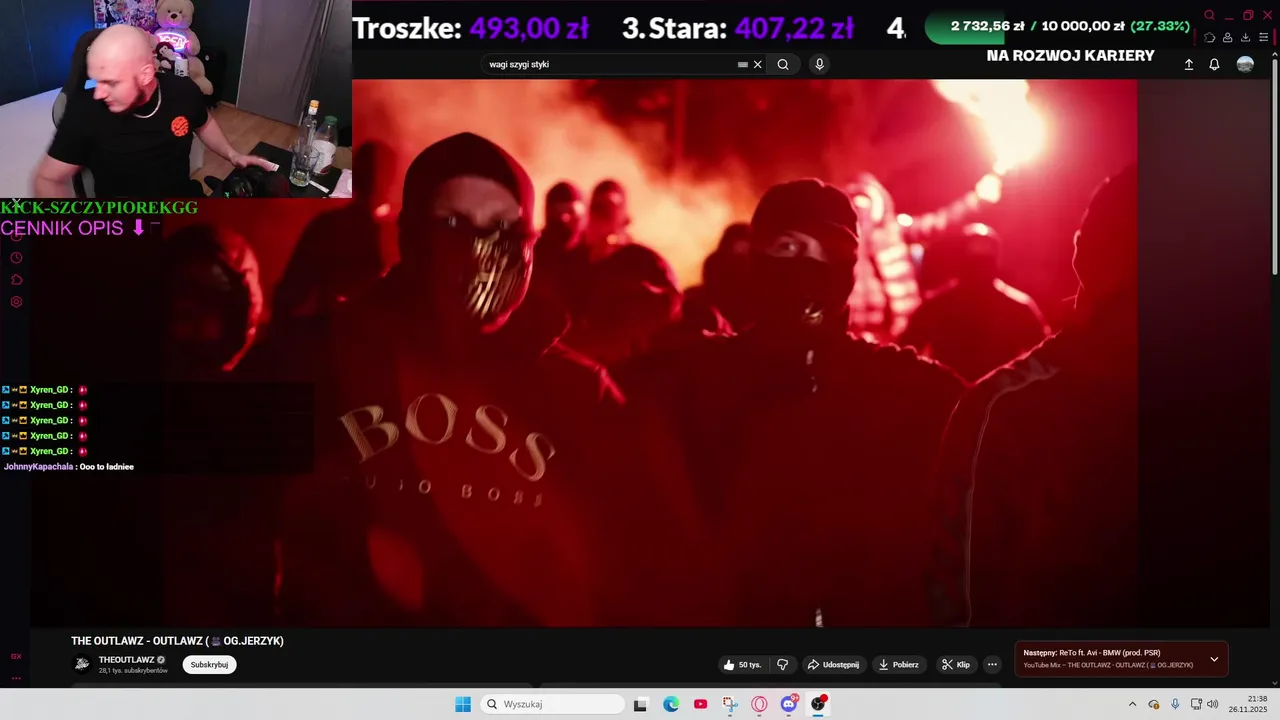Screen dimensions: 1280x720
Task: Open Discord from the taskbar
Action: 789,704
